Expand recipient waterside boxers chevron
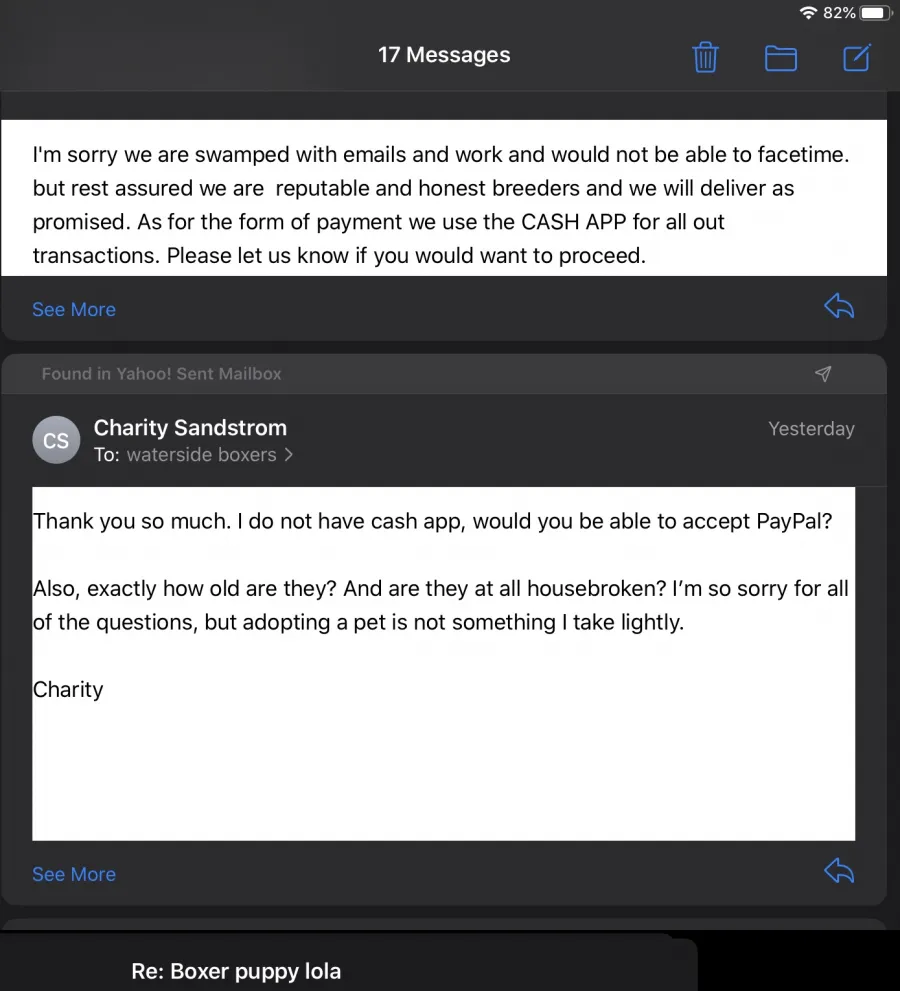 289,454
